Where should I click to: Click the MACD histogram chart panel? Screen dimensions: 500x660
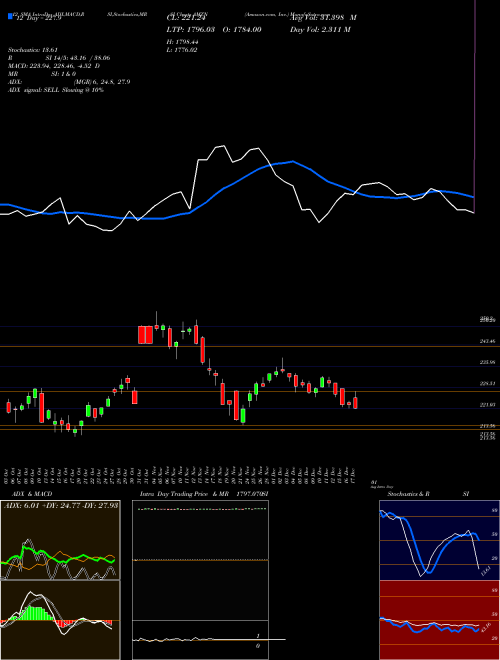[x=60, y=620]
